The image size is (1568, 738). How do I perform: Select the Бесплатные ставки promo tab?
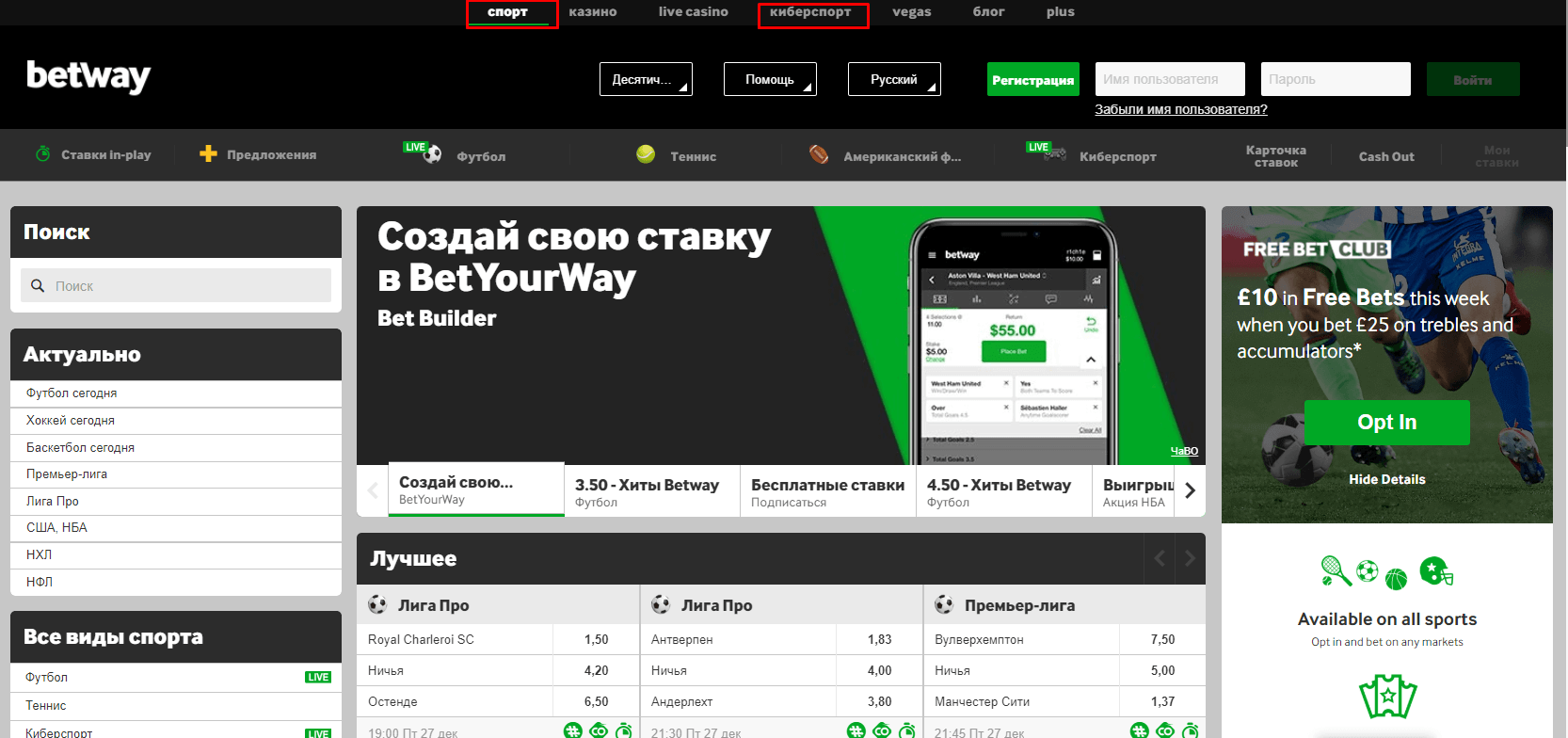pyautogui.click(x=828, y=490)
